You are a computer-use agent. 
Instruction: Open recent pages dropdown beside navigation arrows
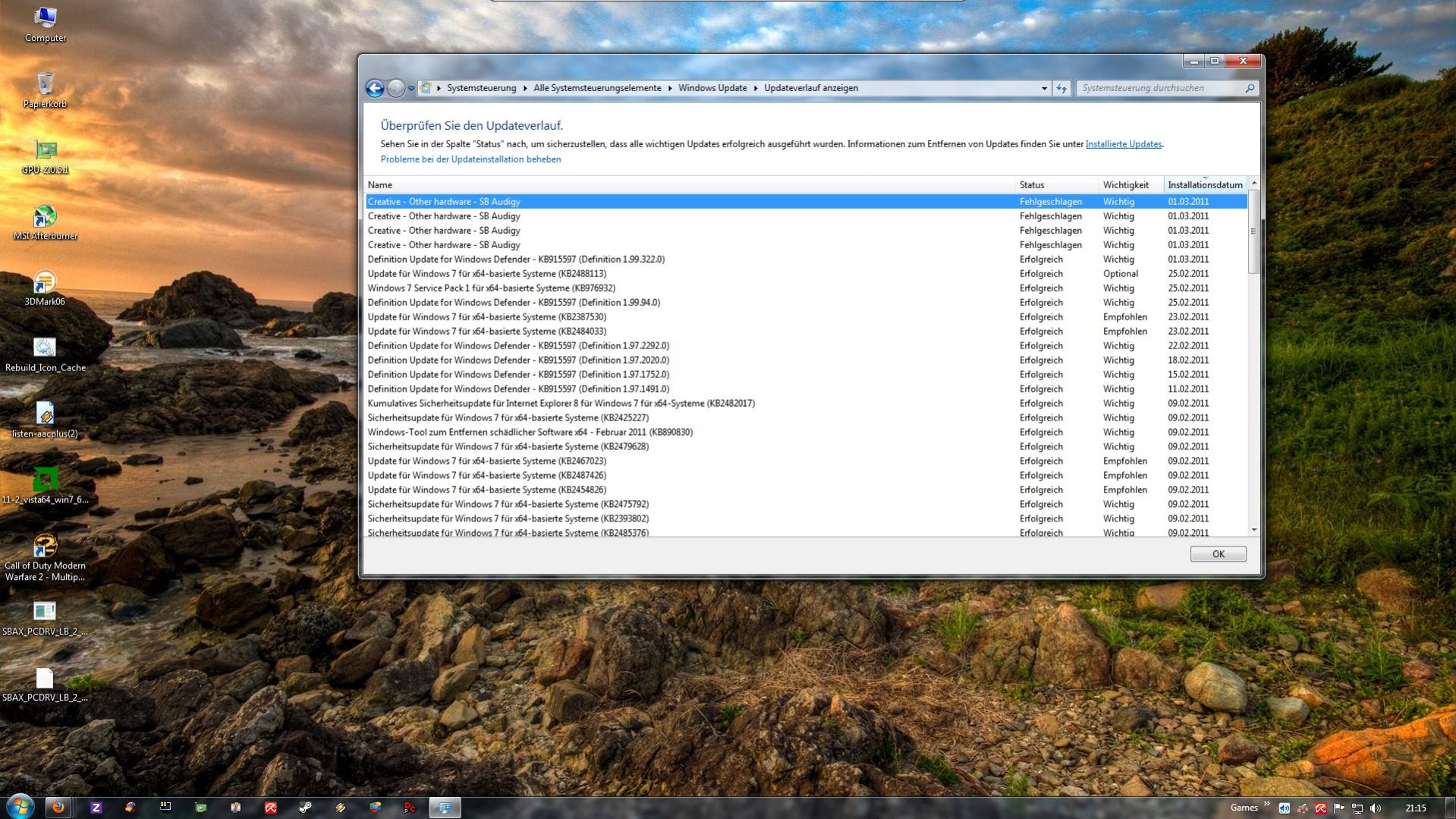click(411, 89)
